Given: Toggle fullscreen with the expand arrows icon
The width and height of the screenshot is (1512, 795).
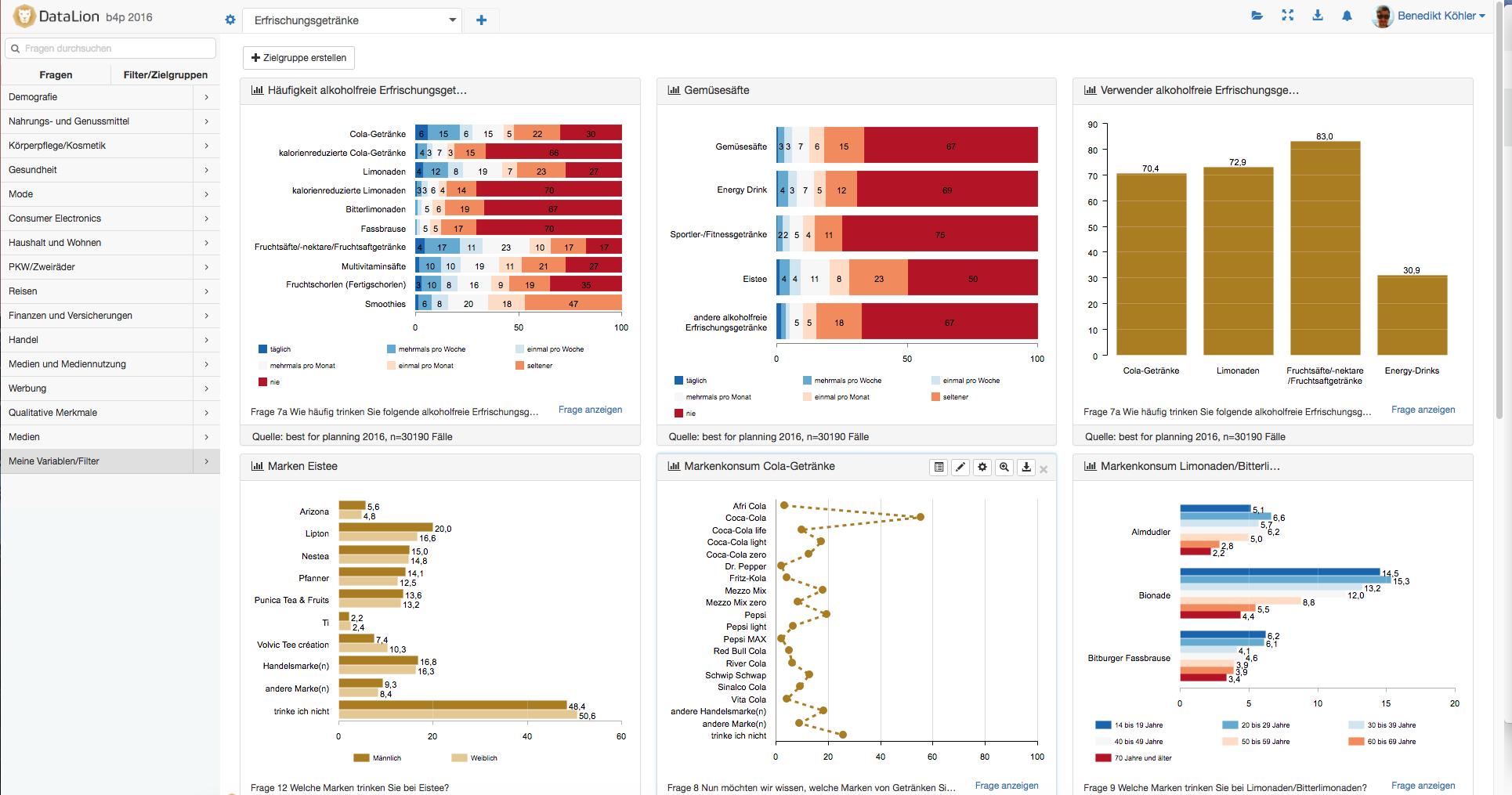Looking at the screenshot, I should pyautogui.click(x=1287, y=16).
